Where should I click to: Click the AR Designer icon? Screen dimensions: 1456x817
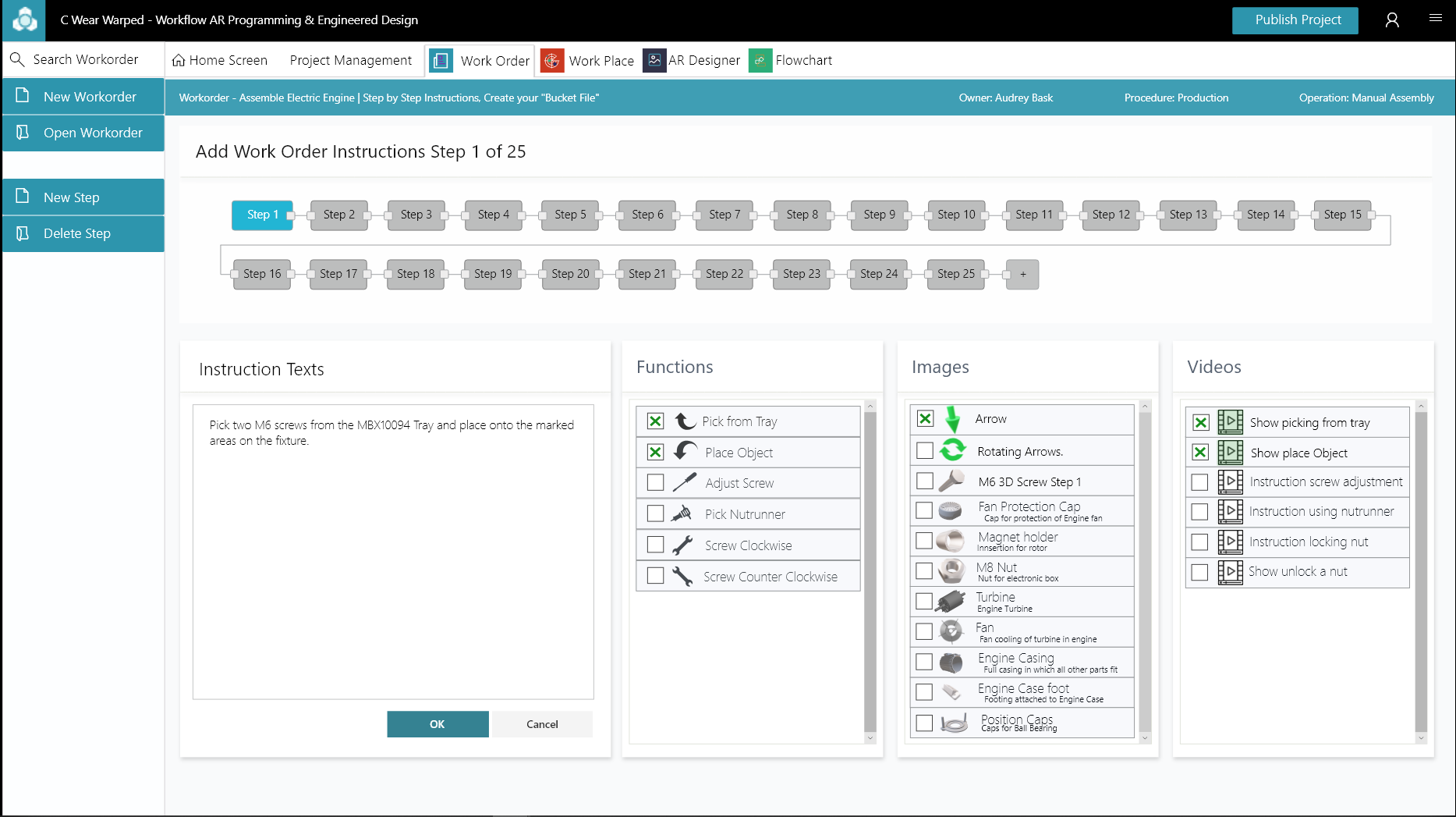[654, 60]
